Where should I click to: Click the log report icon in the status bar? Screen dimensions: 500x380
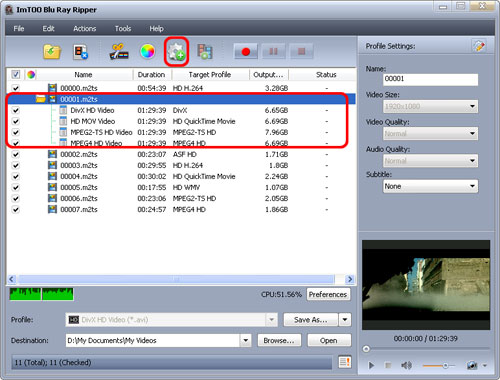tap(345, 362)
